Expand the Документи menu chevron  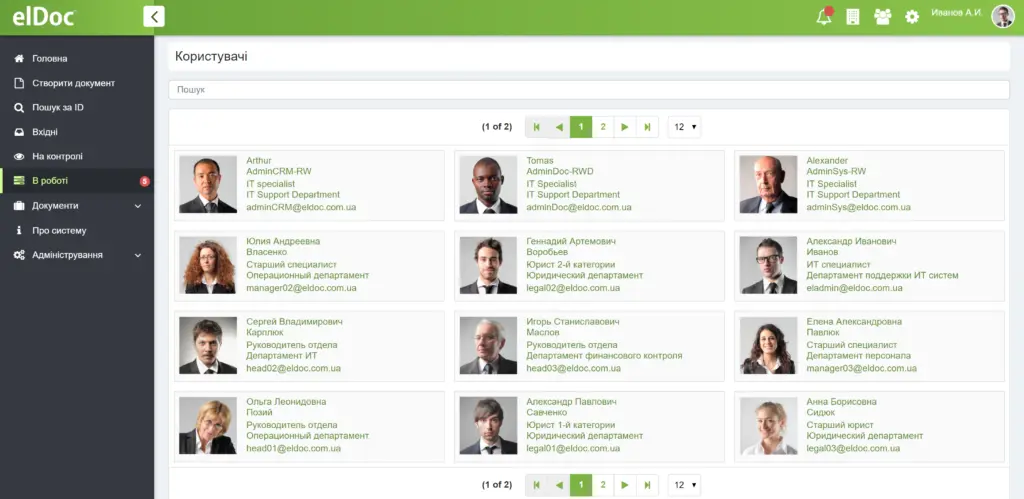[138, 206]
